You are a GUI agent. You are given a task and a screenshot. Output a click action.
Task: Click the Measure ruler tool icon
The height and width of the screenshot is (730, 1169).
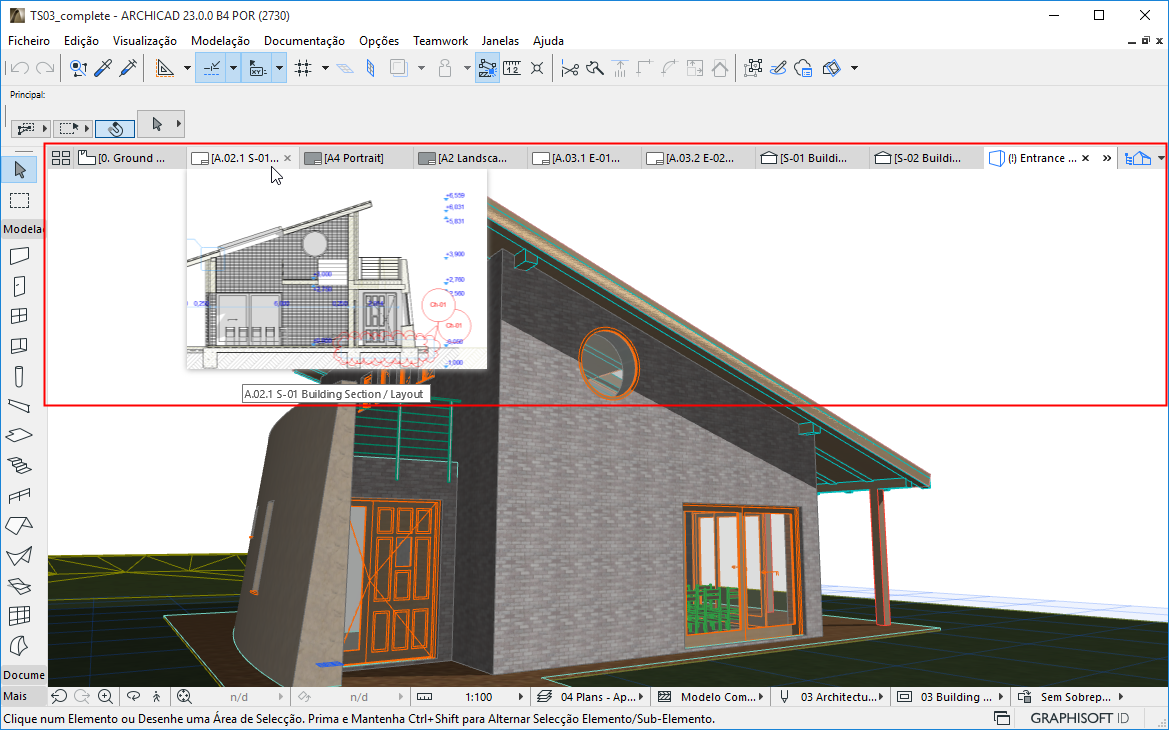pyautogui.click(x=512, y=68)
